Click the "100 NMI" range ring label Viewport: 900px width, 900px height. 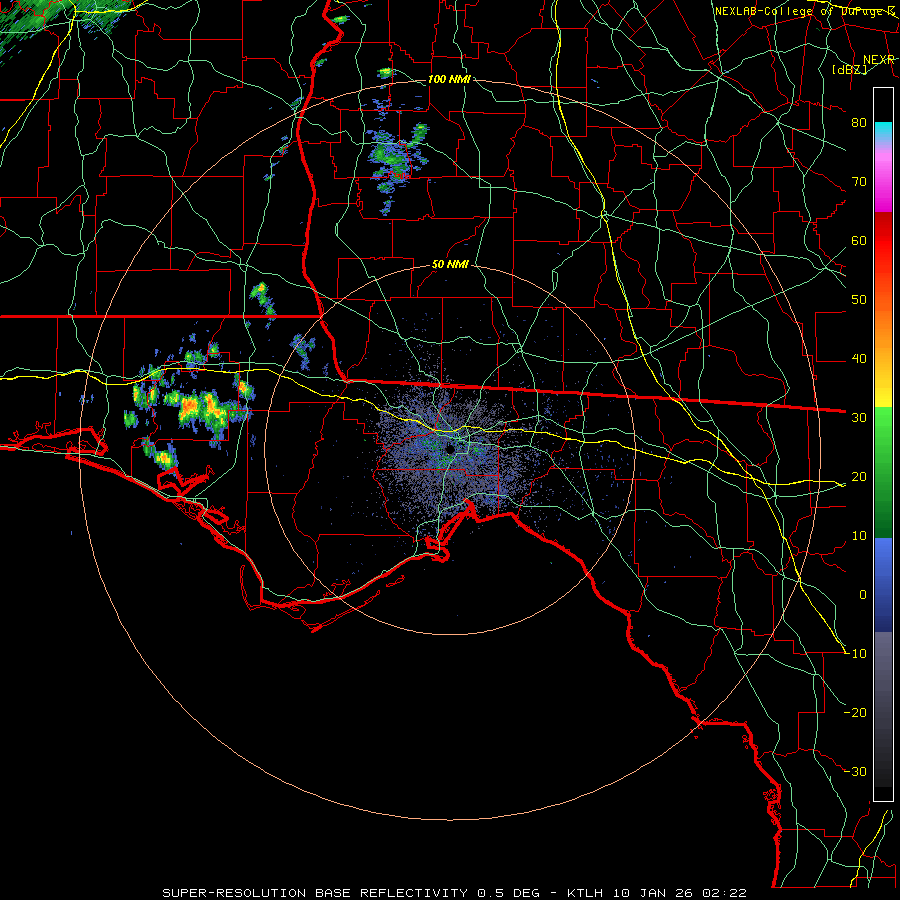[449, 79]
